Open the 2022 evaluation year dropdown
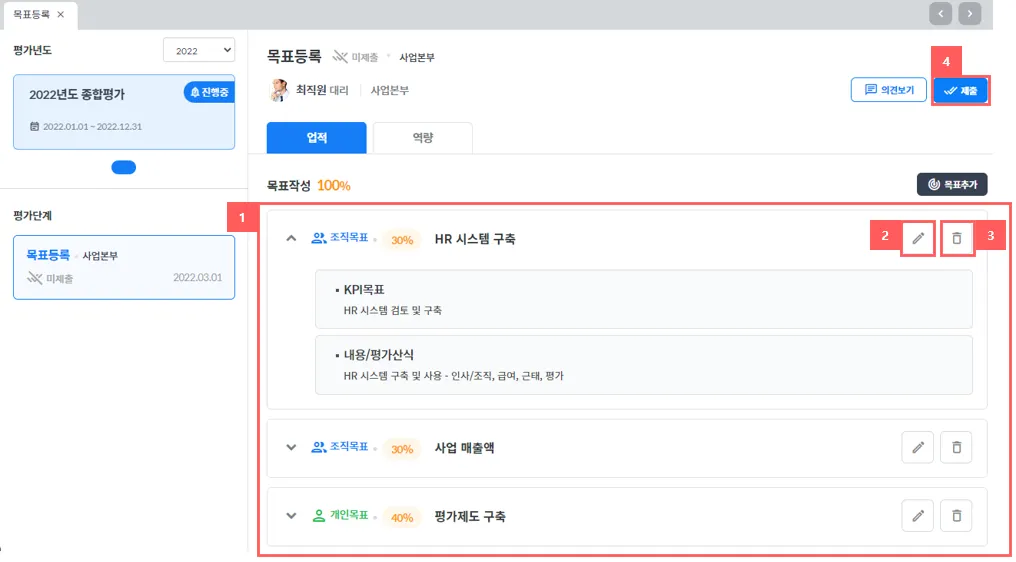This screenshot has width=1016, height=562. point(198,50)
